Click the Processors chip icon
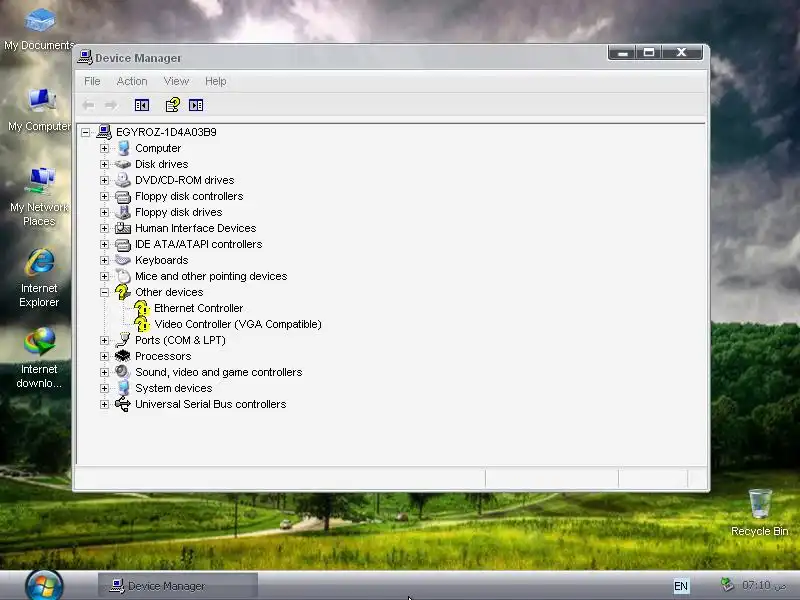The width and height of the screenshot is (800, 600). pos(123,356)
